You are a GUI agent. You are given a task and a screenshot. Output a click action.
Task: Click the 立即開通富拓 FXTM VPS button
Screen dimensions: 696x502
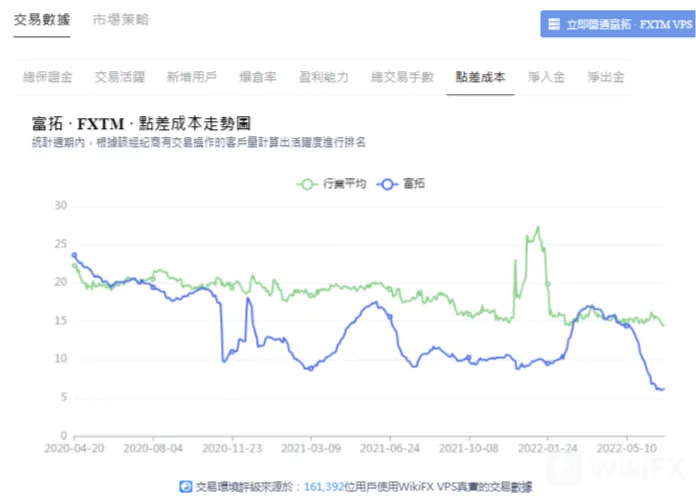pos(618,24)
